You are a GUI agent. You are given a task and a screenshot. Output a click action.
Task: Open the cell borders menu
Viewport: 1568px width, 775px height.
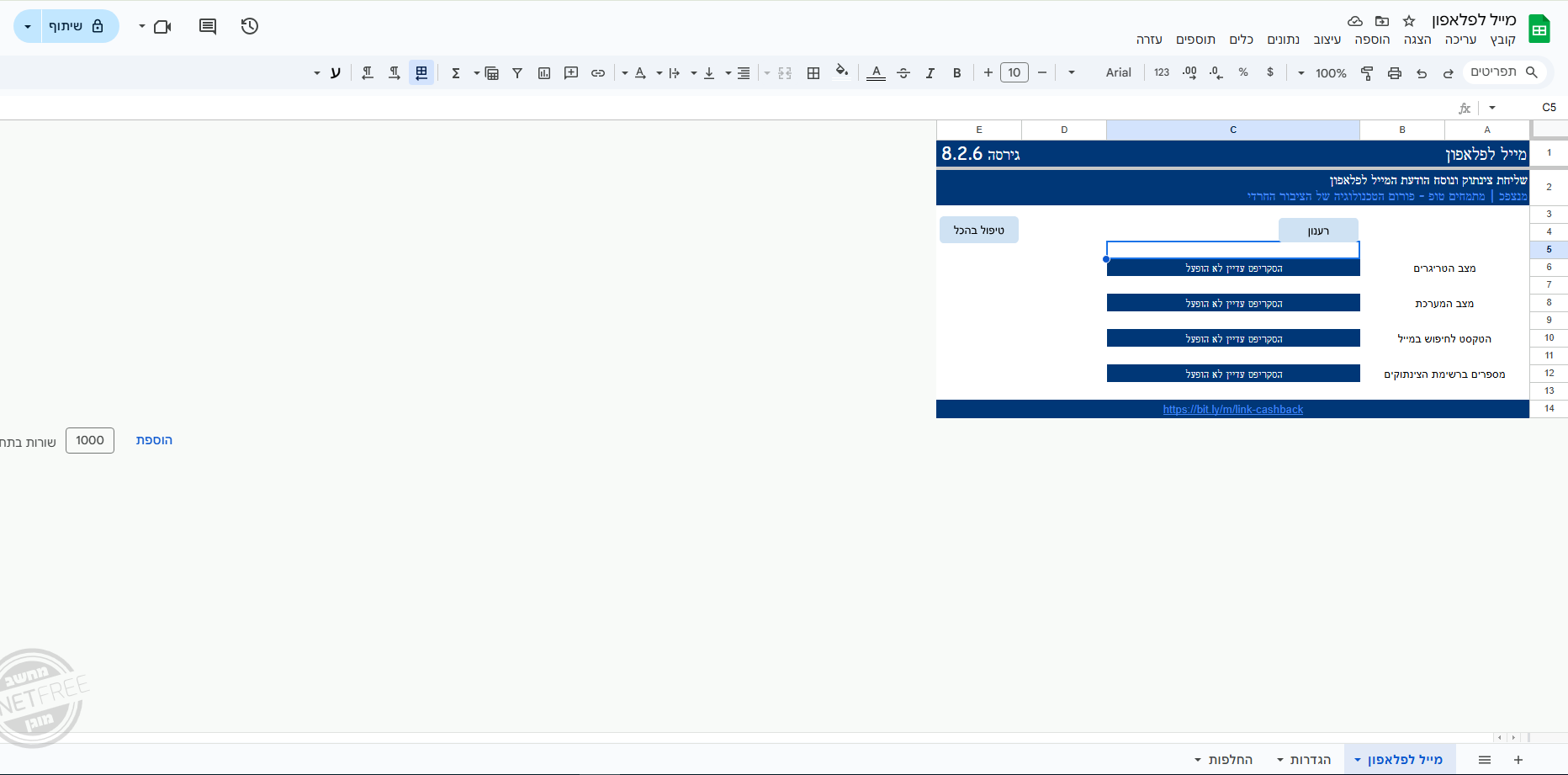813,73
